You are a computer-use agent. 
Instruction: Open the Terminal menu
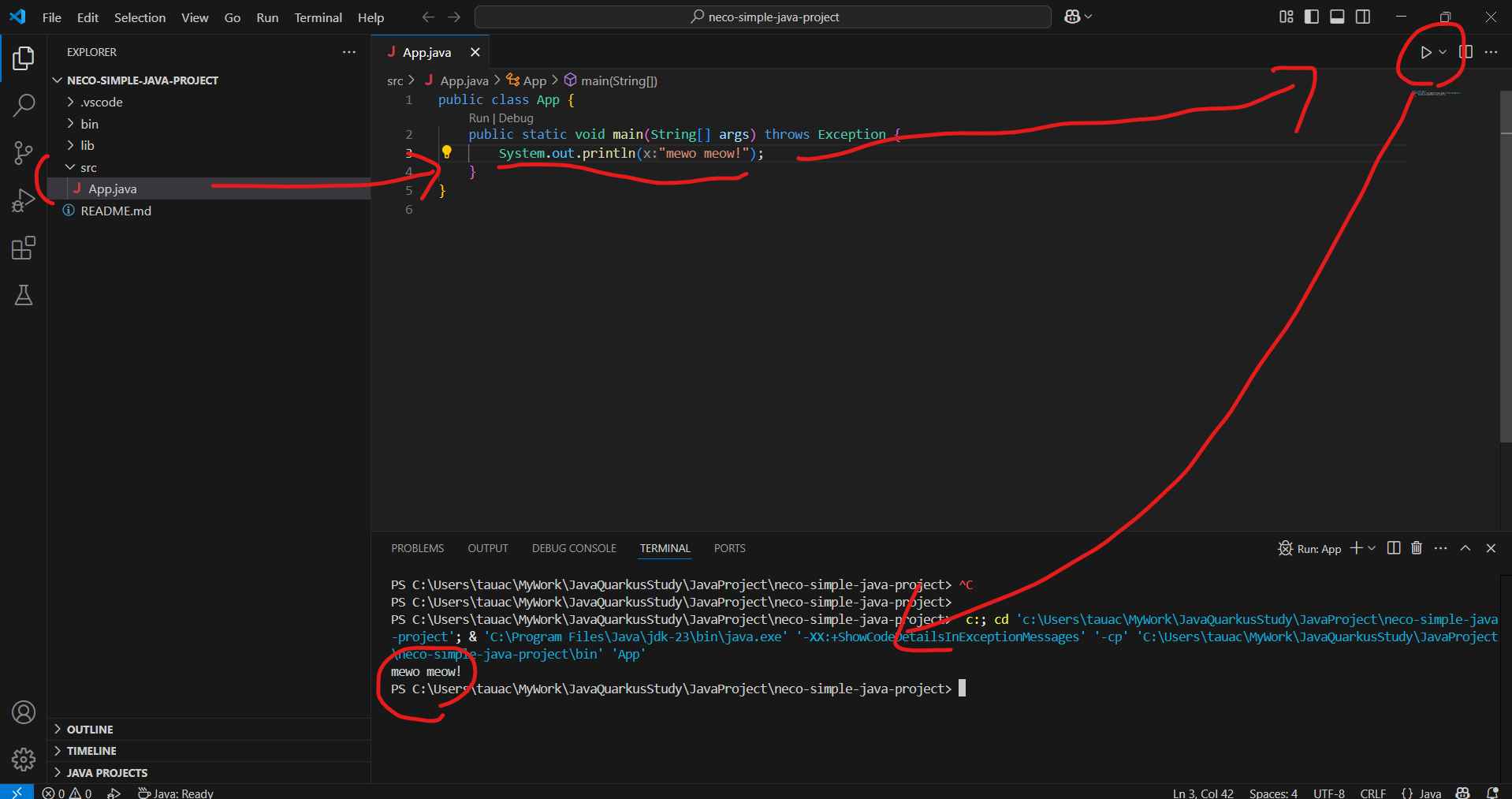tap(318, 17)
